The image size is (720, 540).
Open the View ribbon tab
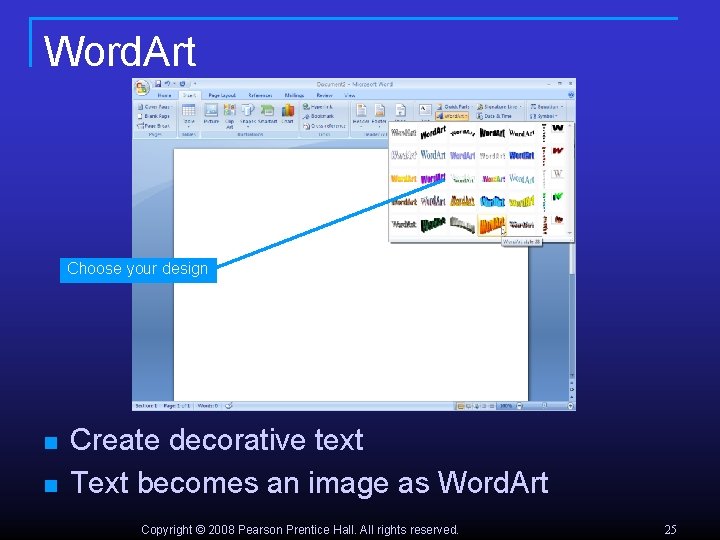pyautogui.click(x=349, y=96)
